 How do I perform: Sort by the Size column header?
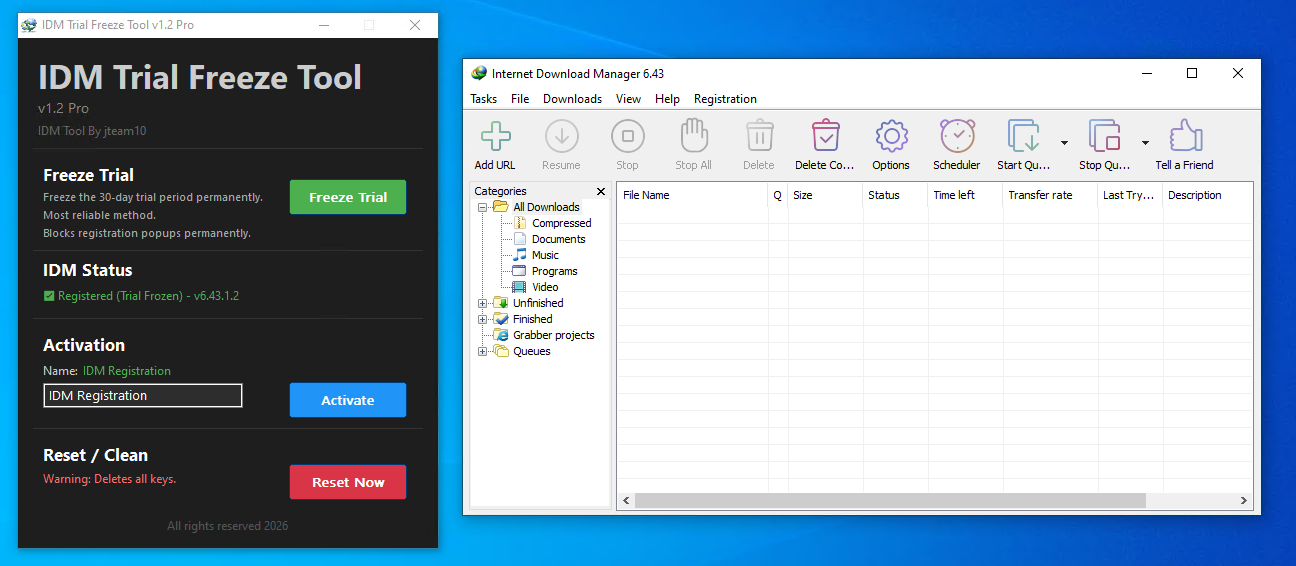point(825,195)
